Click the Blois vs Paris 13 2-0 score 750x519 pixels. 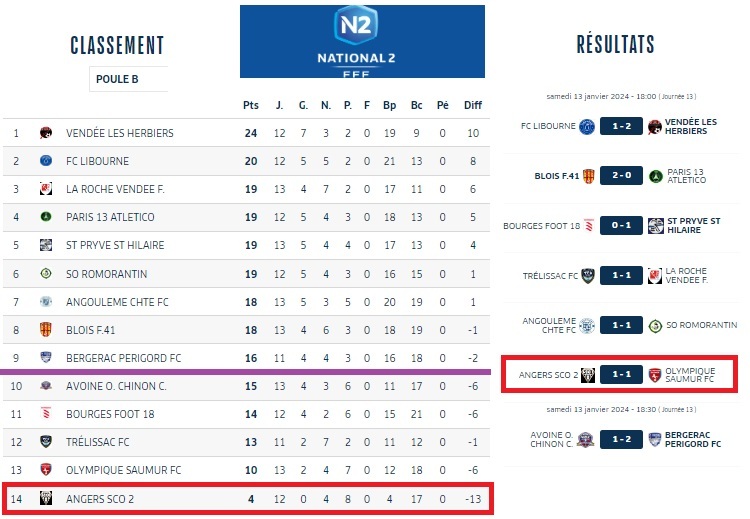622,175
